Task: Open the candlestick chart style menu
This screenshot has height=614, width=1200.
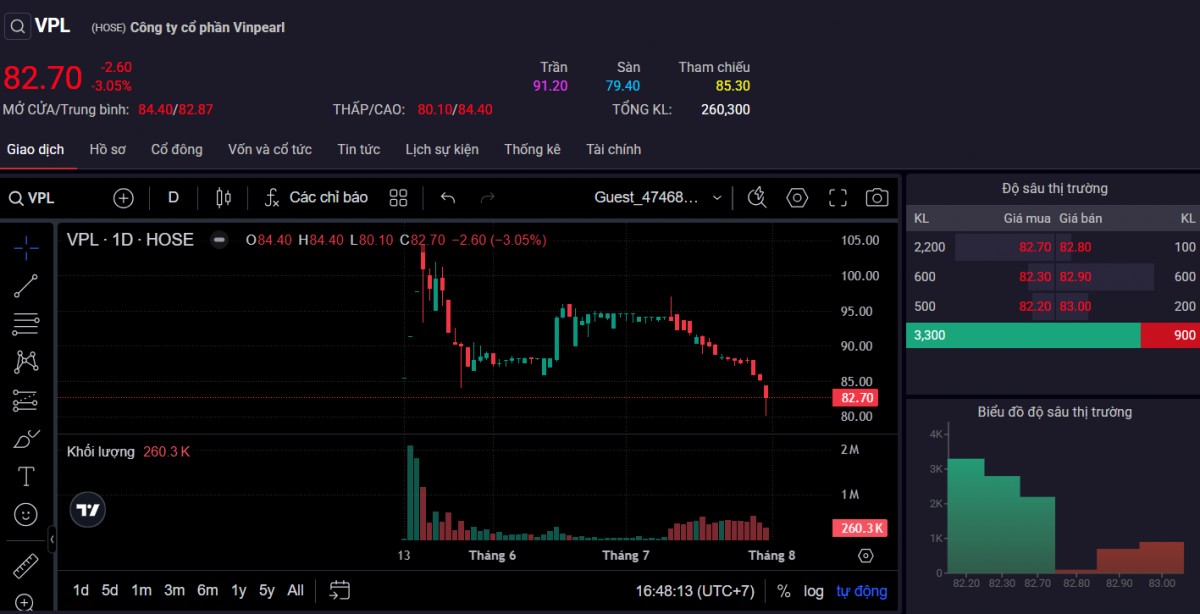Action: [223, 198]
